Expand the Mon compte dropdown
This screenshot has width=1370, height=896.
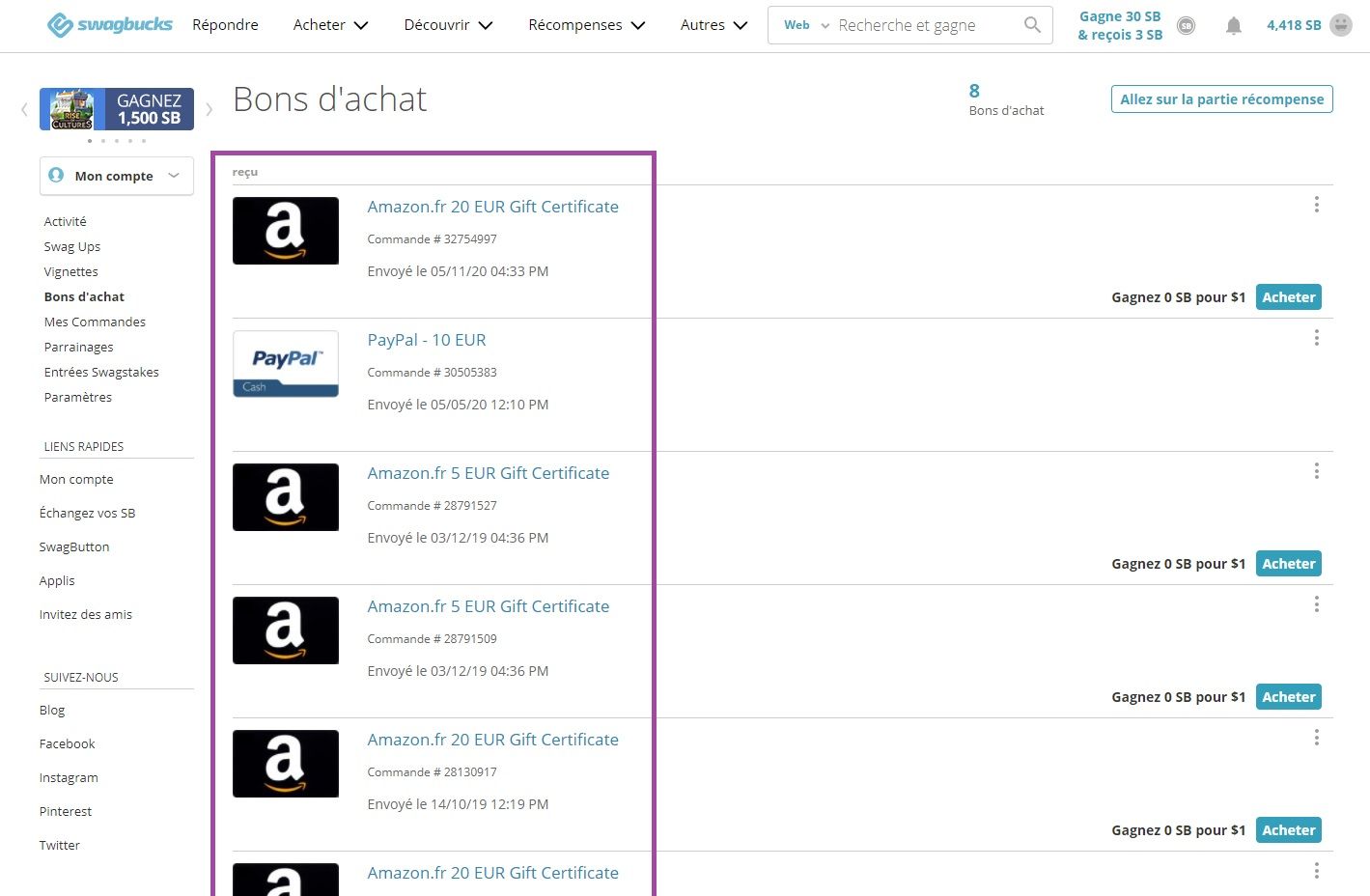[x=116, y=176]
